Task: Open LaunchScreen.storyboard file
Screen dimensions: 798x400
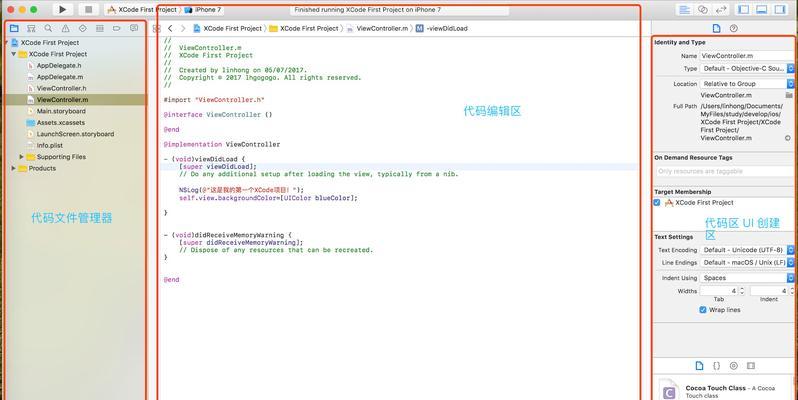Action: tap(75, 134)
